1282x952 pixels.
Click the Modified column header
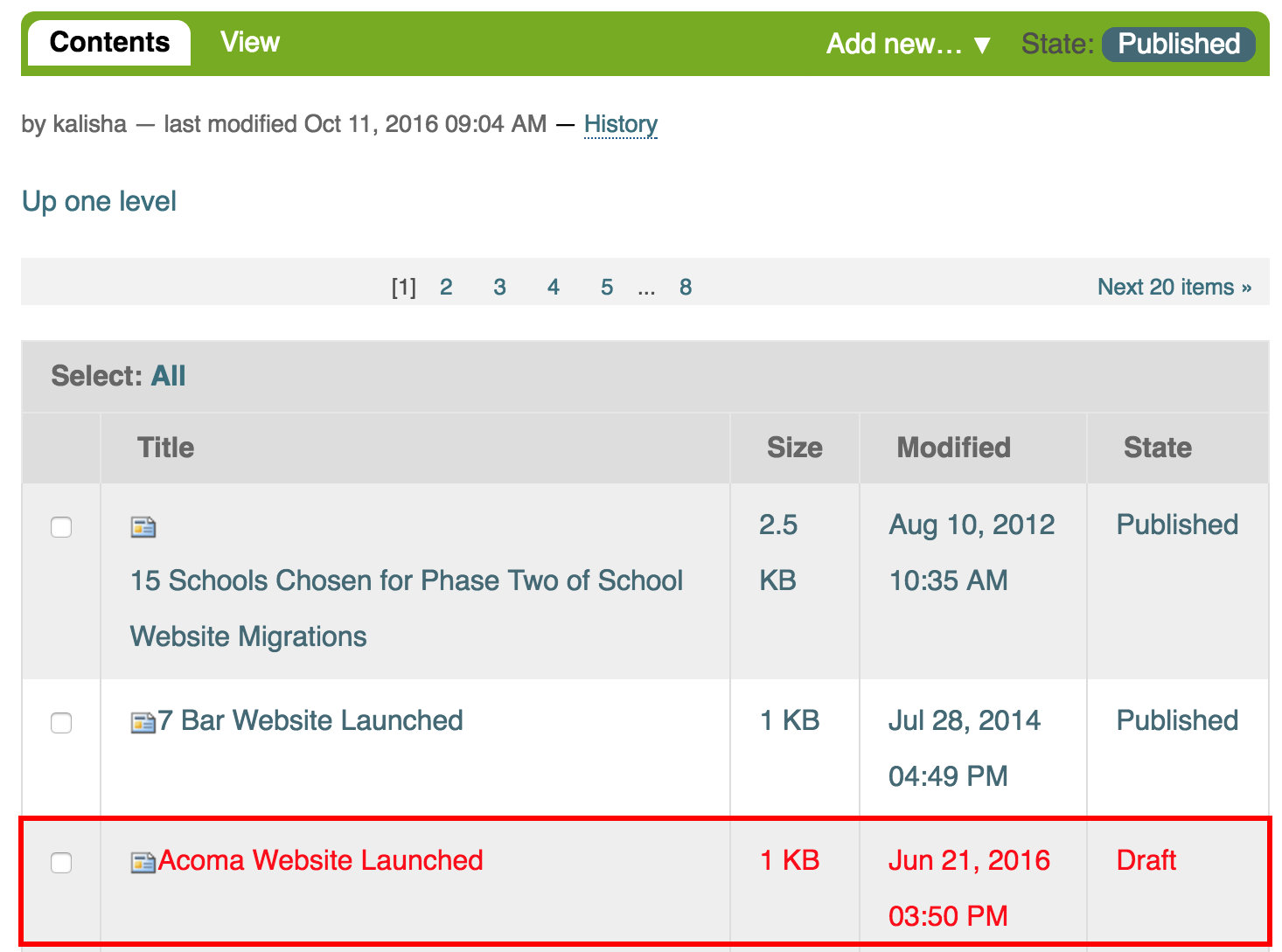click(x=953, y=448)
